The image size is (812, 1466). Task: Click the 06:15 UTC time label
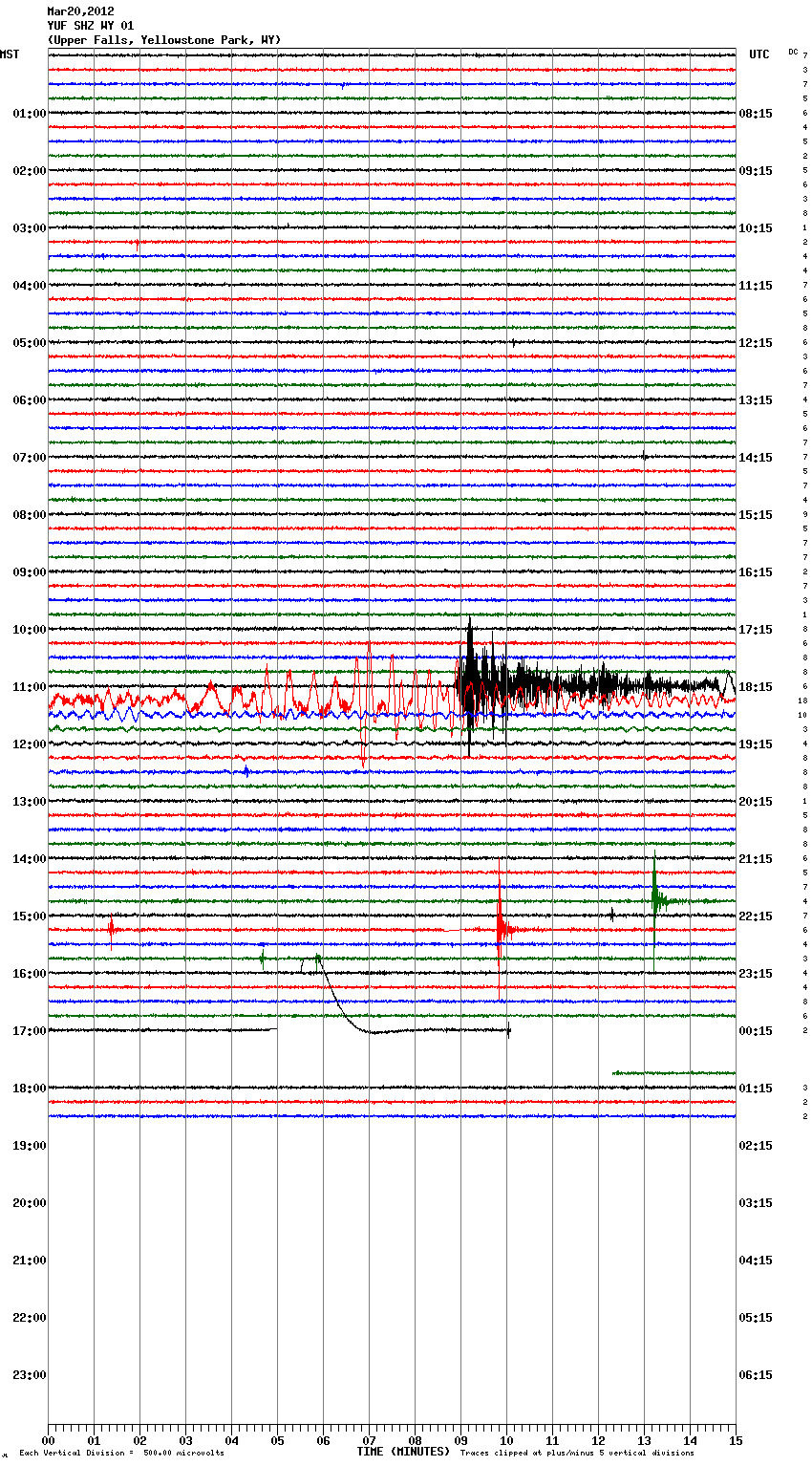tap(756, 1375)
